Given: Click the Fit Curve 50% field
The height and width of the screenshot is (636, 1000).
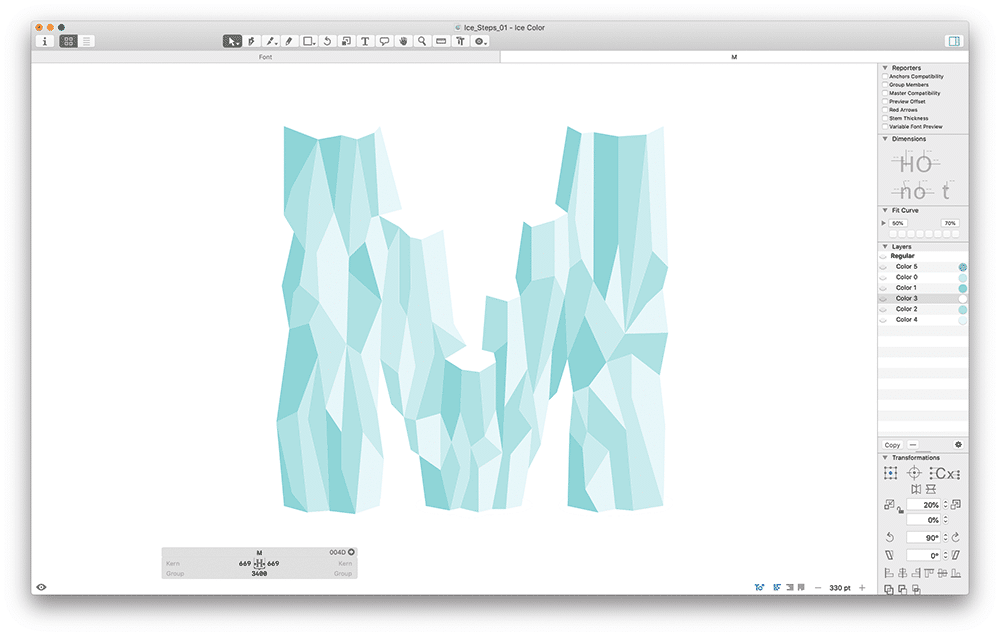Looking at the screenshot, I should click(x=898, y=223).
